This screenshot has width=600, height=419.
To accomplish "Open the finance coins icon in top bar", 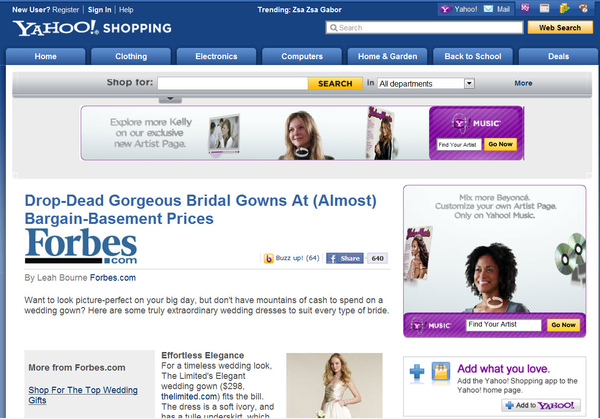I will click(x=564, y=8).
